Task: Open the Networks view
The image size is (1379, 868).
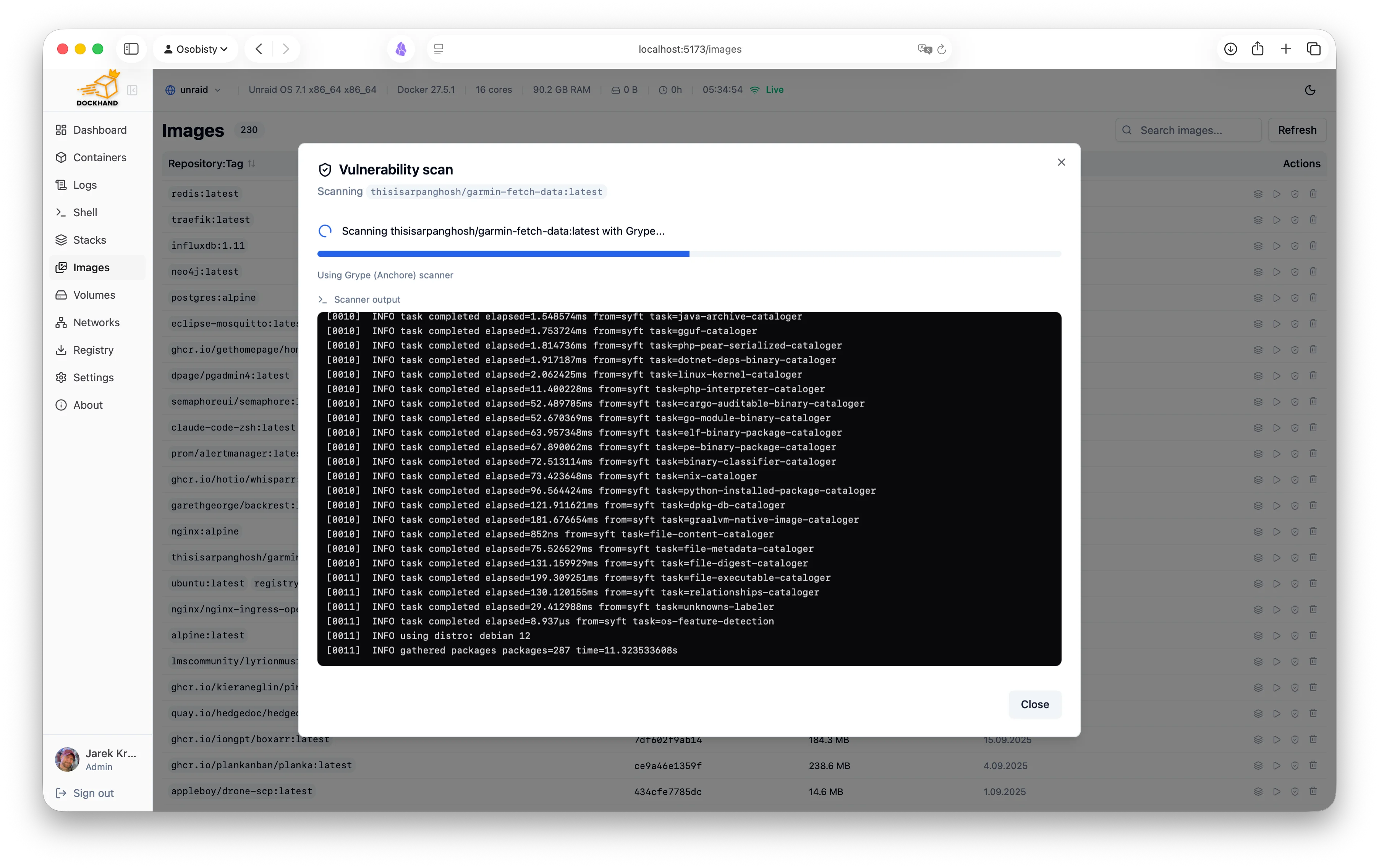Action: [x=96, y=322]
